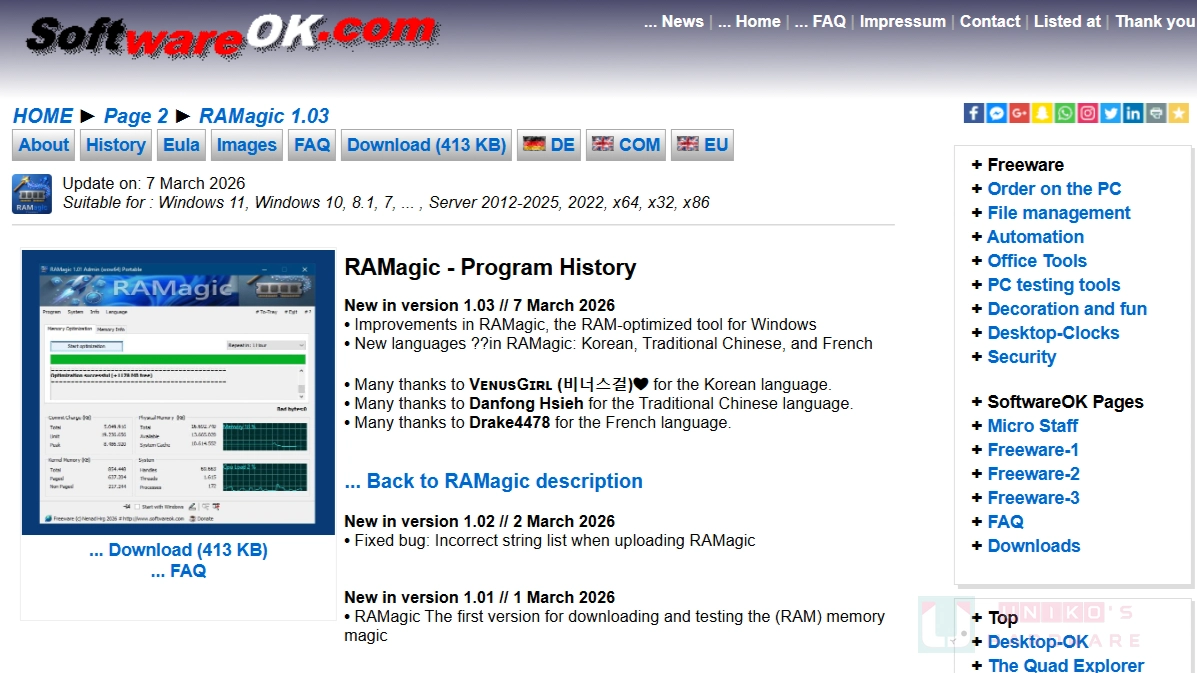
Task: Open the Freeware-1 page
Action: click(1033, 450)
